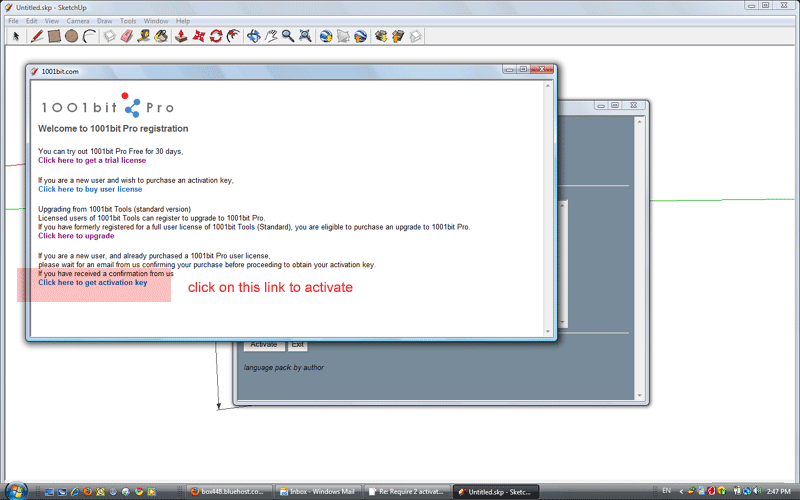Select the Offset tool
800x500 pixels.
coord(233,36)
